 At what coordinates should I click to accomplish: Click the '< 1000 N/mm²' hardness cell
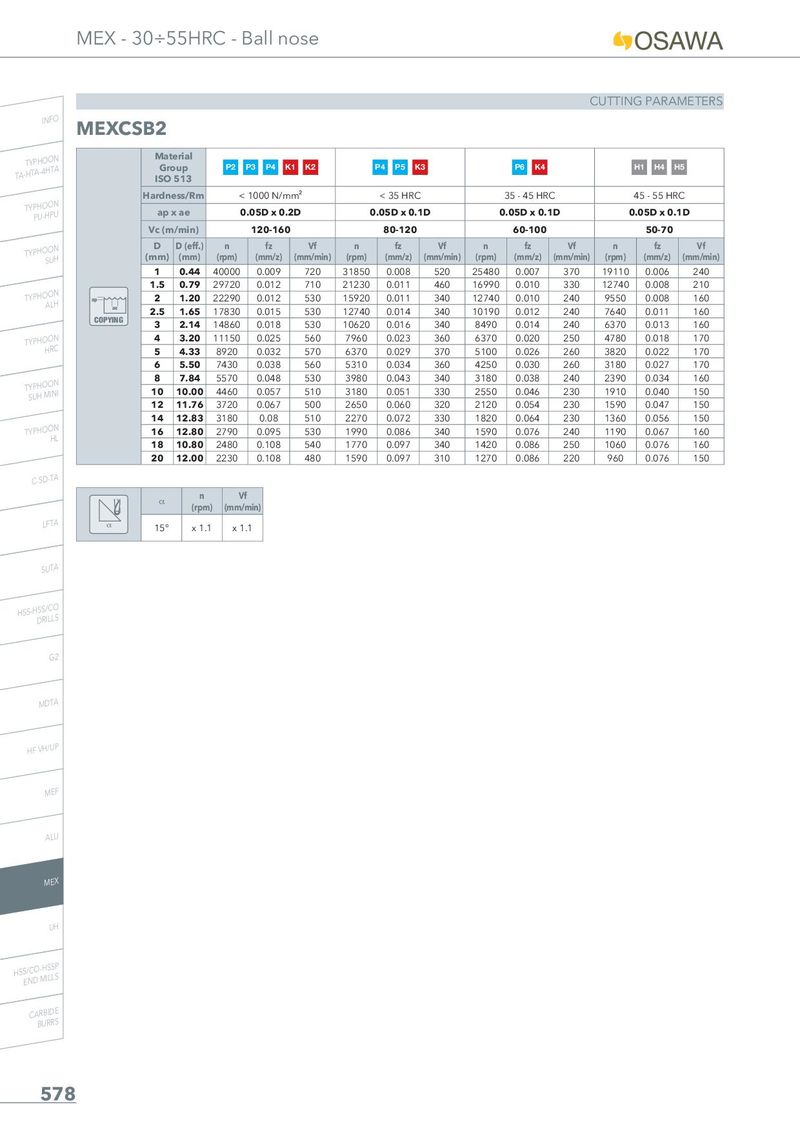[270, 195]
